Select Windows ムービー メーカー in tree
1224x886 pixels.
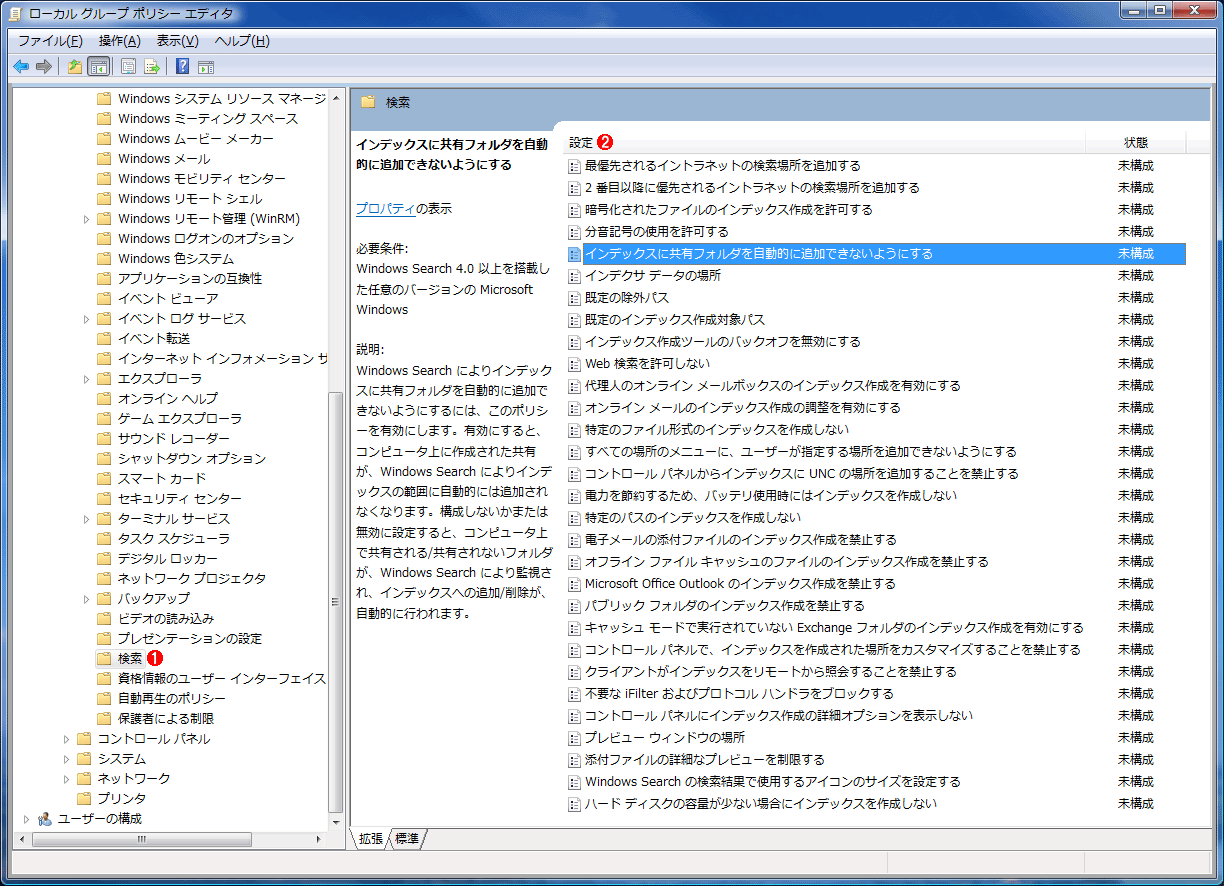pos(195,138)
